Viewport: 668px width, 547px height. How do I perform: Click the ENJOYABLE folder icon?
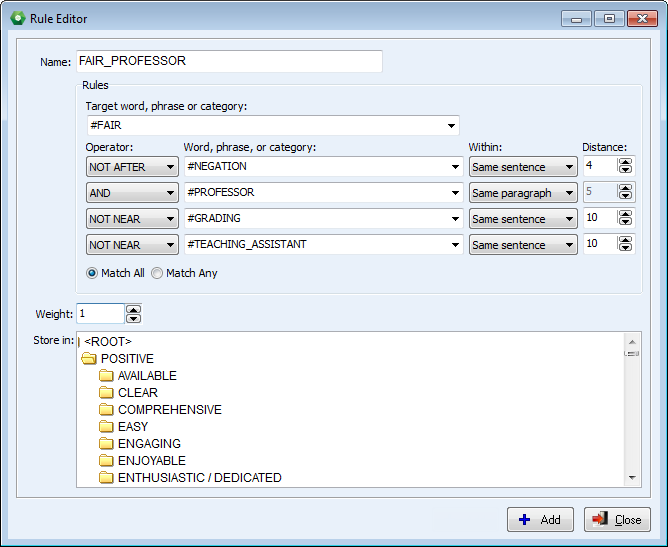(107, 461)
